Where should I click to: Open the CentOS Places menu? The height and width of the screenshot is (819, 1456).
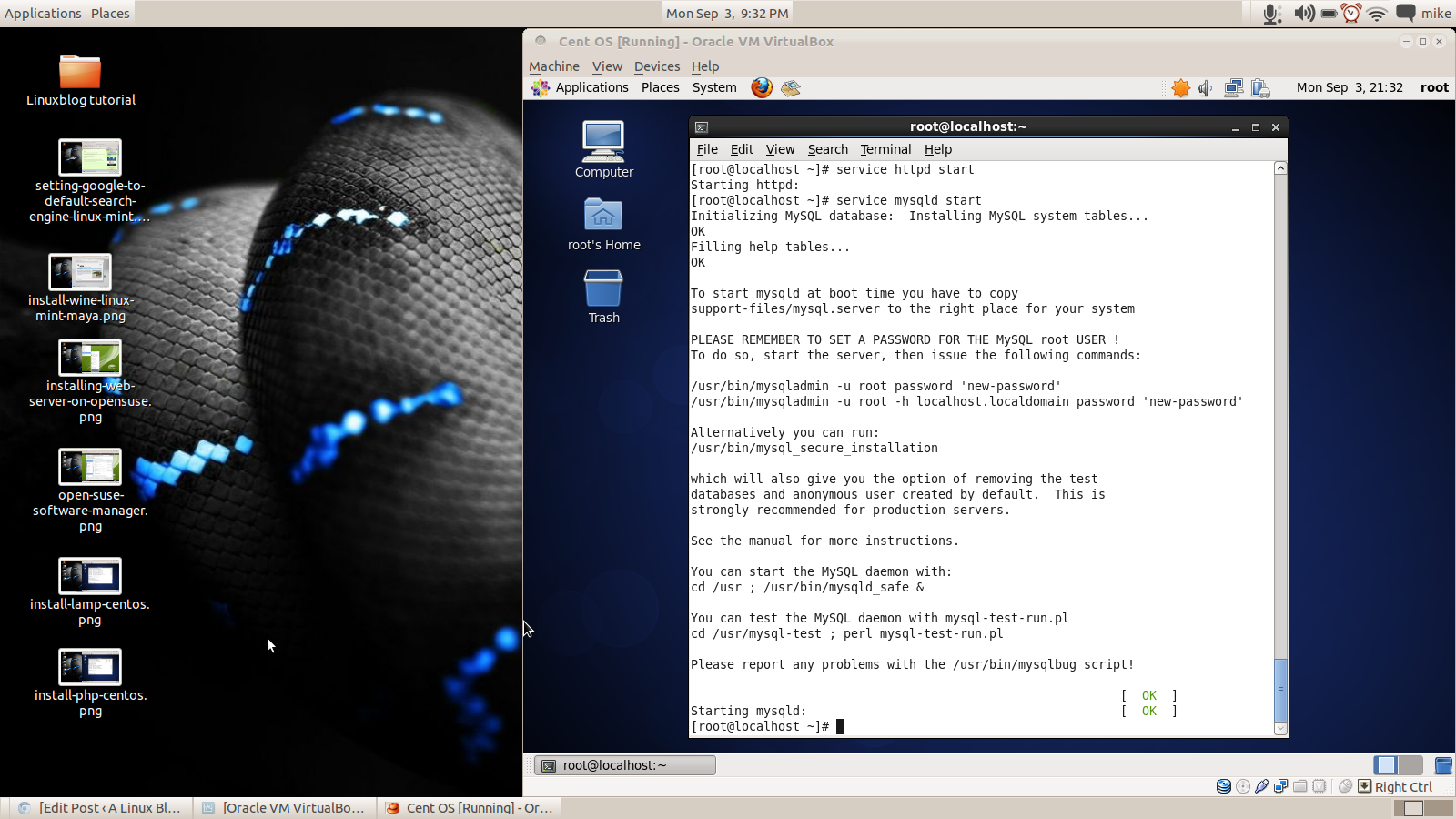(660, 87)
